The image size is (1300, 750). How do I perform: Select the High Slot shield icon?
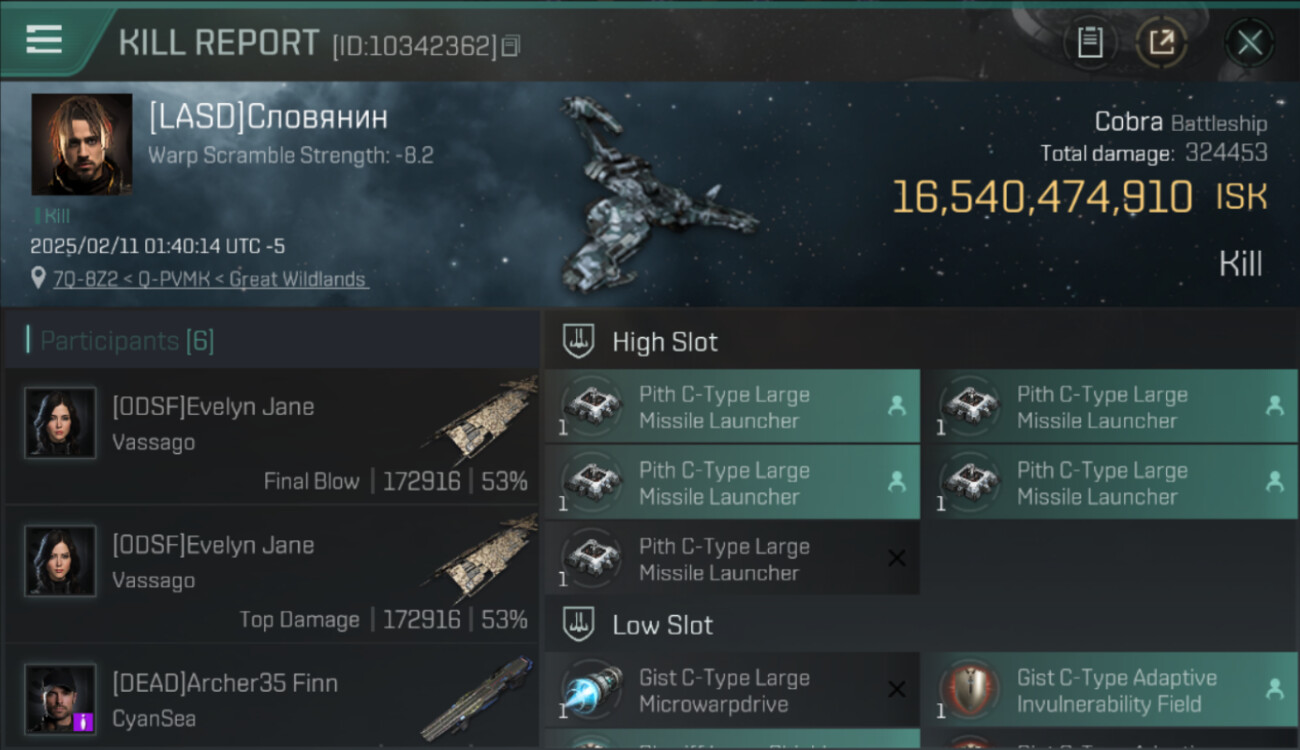[580, 341]
